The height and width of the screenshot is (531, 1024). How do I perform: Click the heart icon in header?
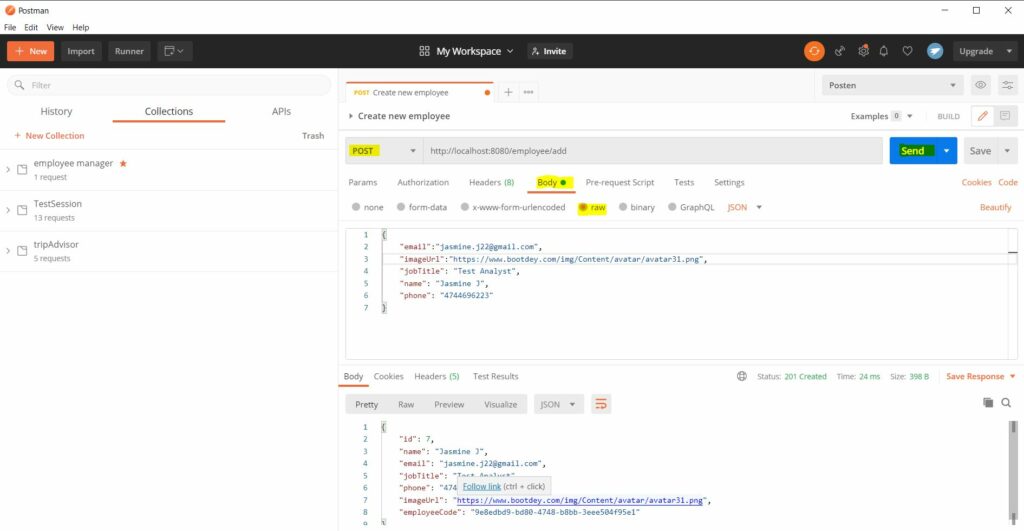point(907,51)
